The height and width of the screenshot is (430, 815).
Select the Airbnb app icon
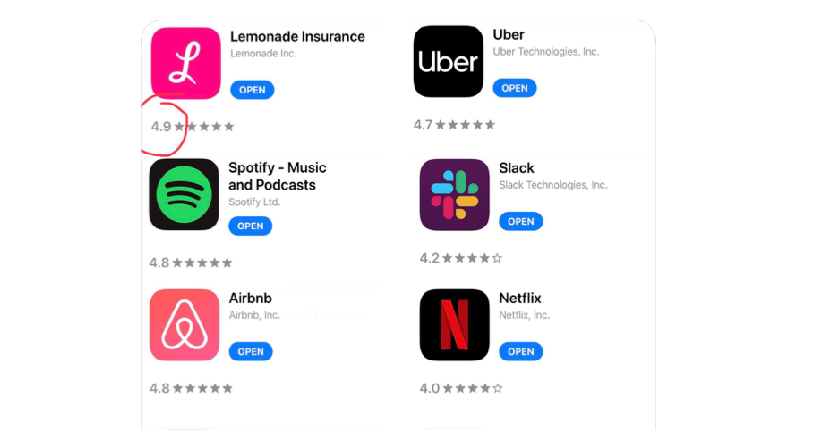[185, 325]
